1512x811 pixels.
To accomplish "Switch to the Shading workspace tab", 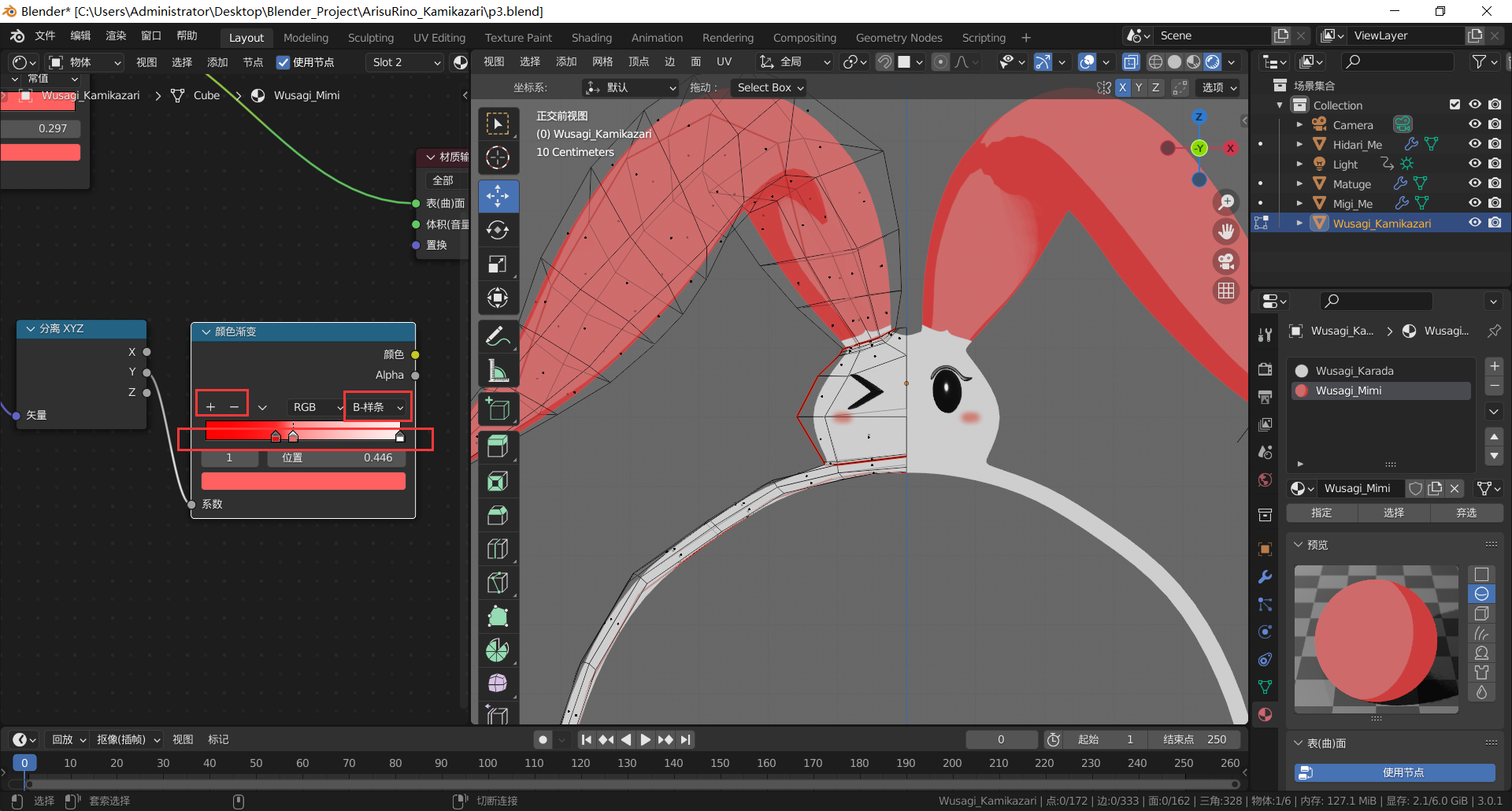I will click(x=591, y=38).
